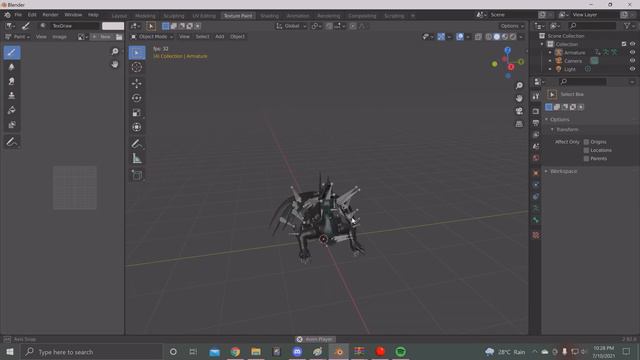Switch to the Texture Paint workspace tab
This screenshot has height=360, width=640.
[238, 16]
